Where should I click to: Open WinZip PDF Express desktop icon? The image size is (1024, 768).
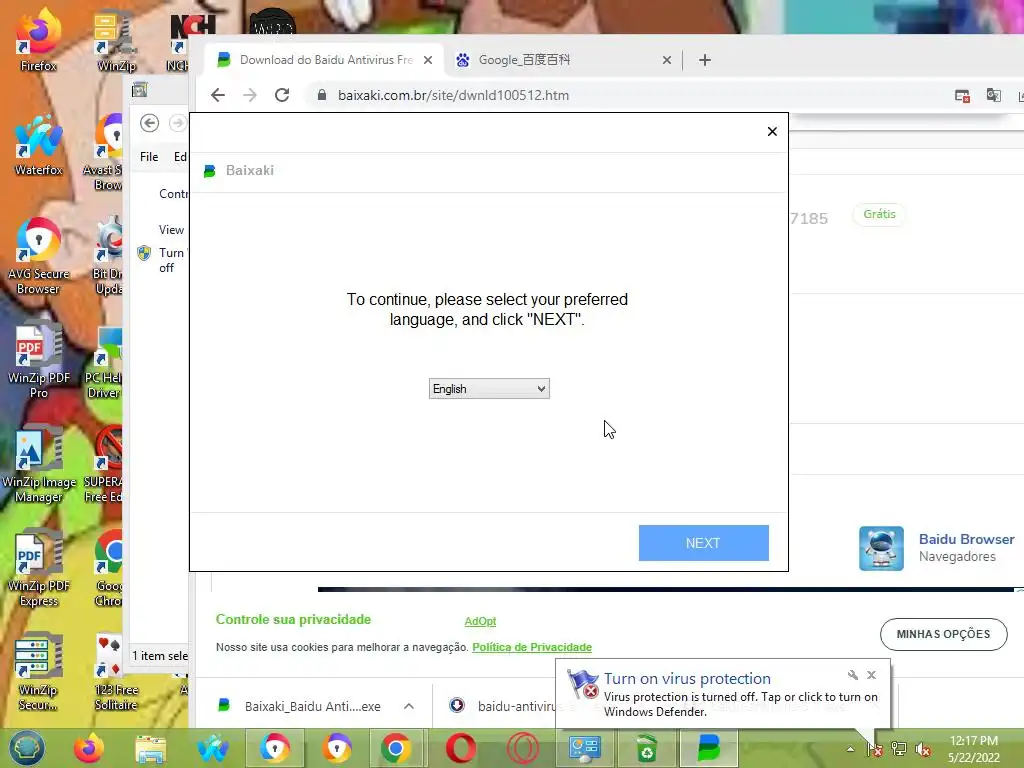[38, 568]
